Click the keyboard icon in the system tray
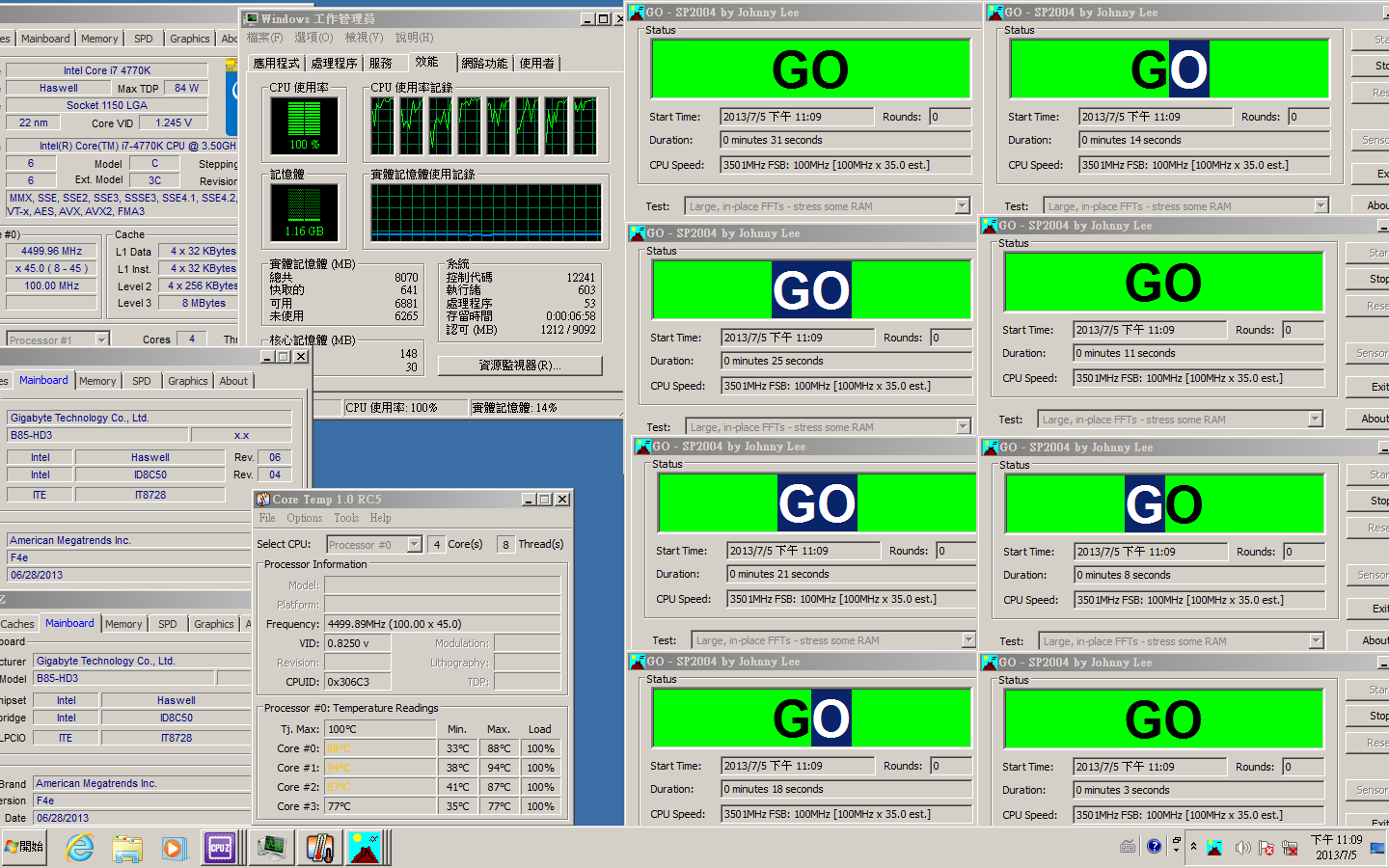Viewport: 1389px width, 868px height. pyautogui.click(x=1128, y=847)
